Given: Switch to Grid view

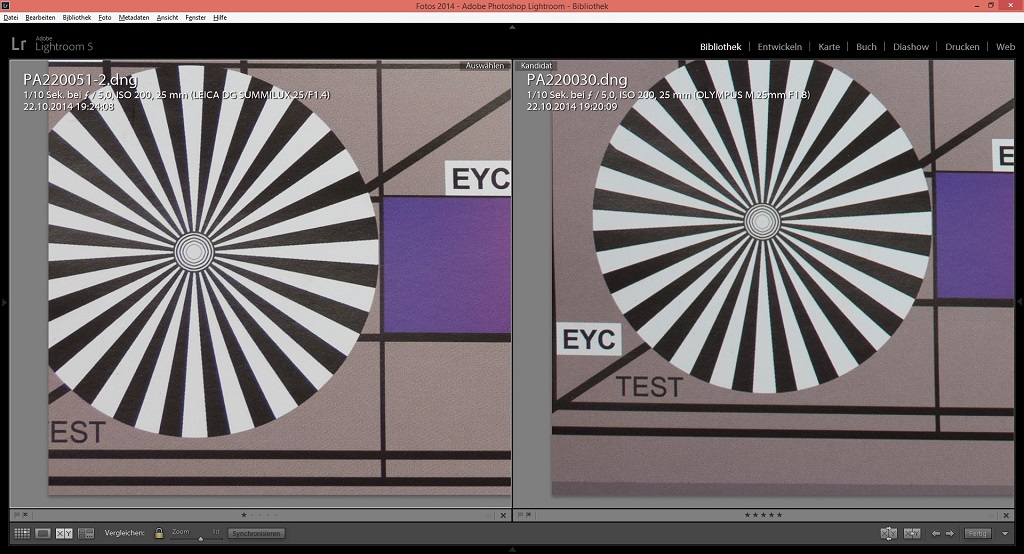Looking at the screenshot, I should click(21, 533).
